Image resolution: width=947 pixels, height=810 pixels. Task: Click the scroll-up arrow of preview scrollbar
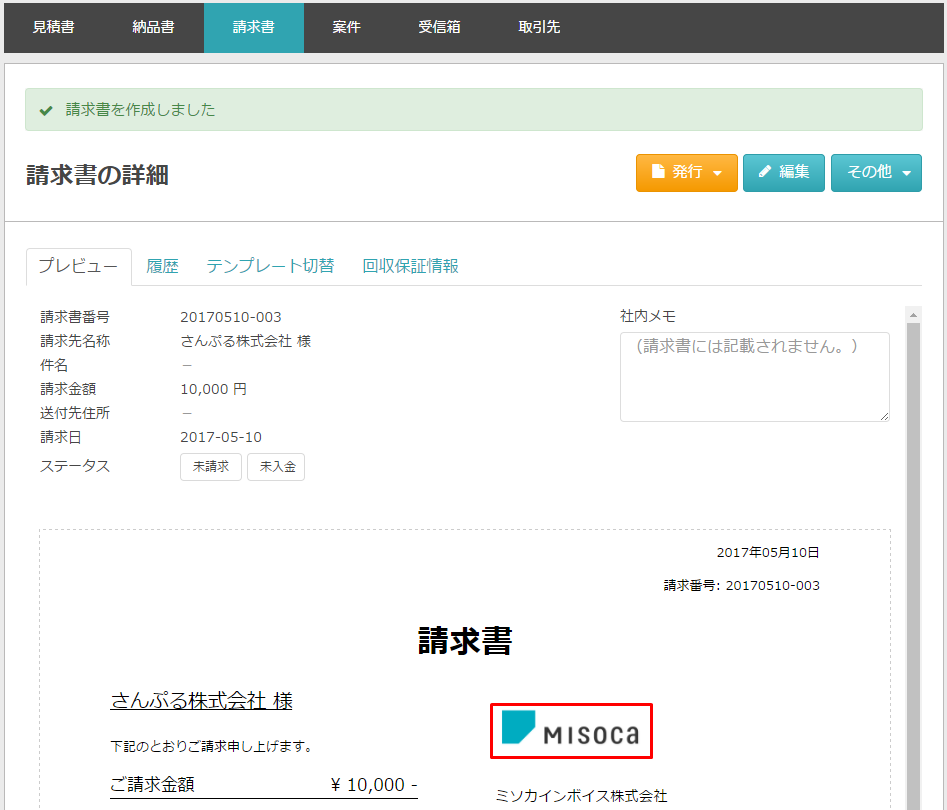[x=912, y=315]
